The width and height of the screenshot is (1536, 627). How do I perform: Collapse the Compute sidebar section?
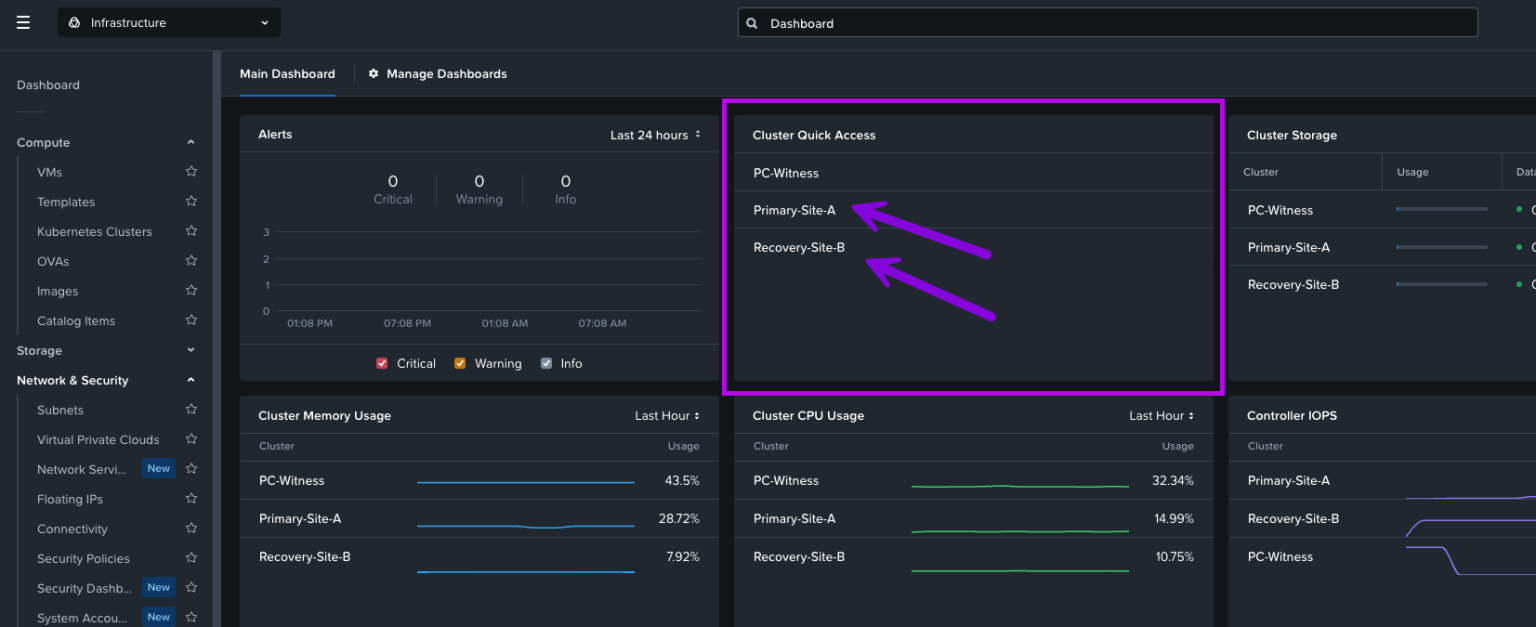190,142
